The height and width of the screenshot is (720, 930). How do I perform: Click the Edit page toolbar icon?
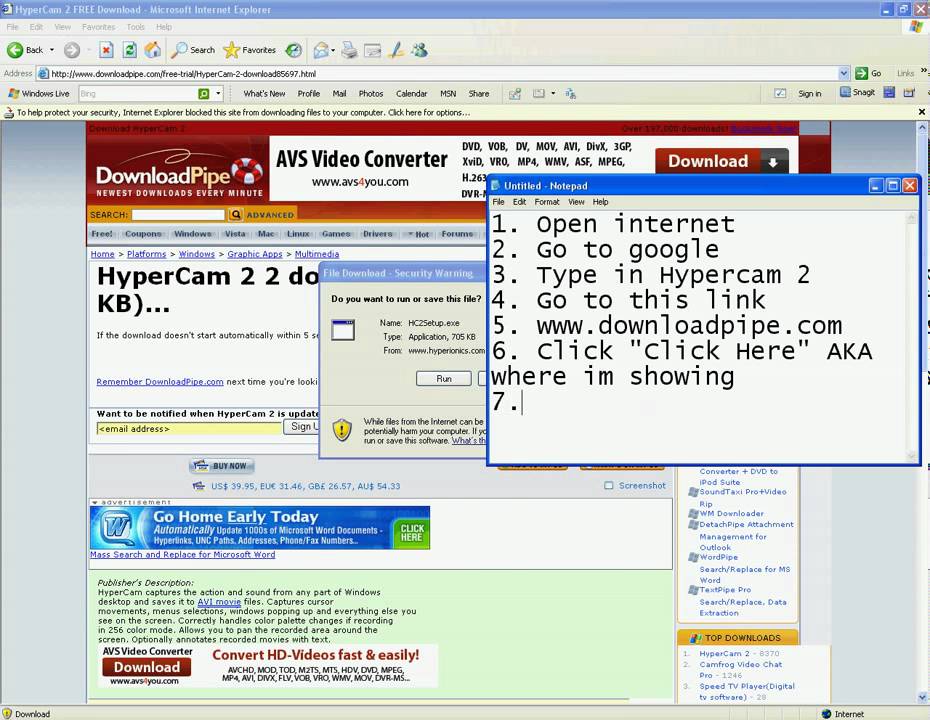(x=372, y=50)
